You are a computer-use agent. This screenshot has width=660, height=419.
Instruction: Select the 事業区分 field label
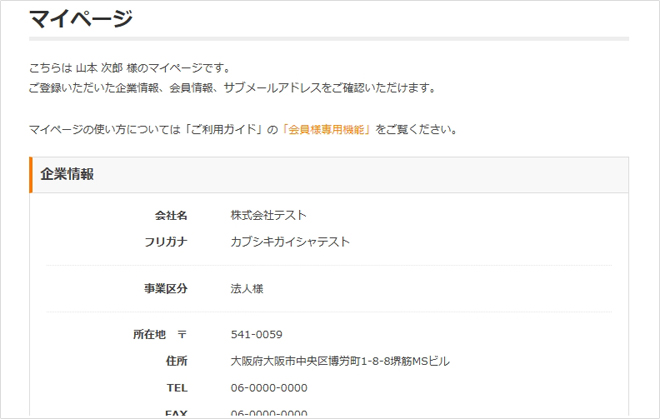coord(166,289)
